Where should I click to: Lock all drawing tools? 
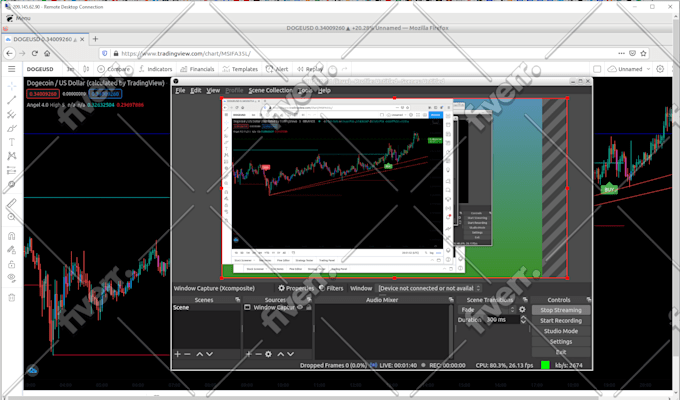tap(12, 264)
